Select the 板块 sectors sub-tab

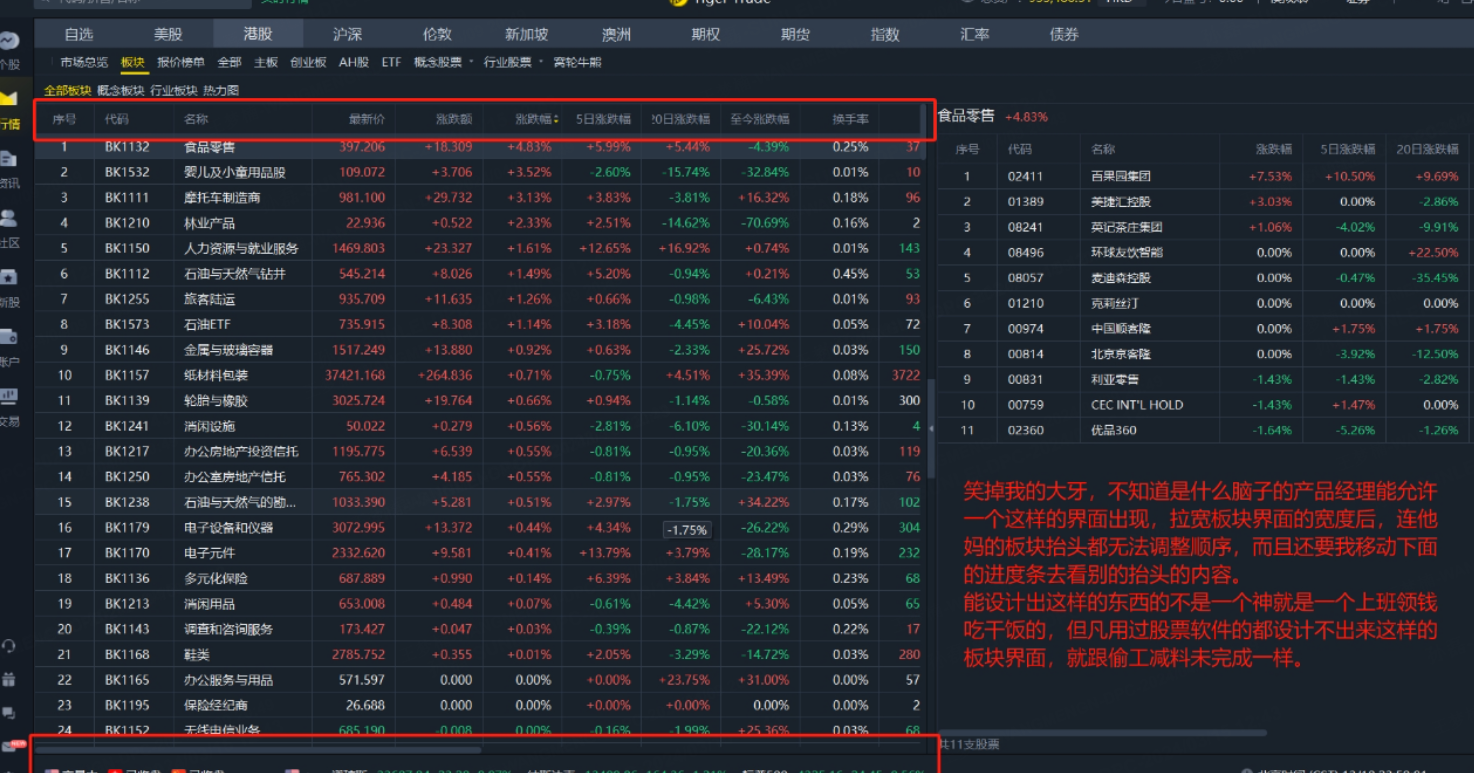coord(132,62)
